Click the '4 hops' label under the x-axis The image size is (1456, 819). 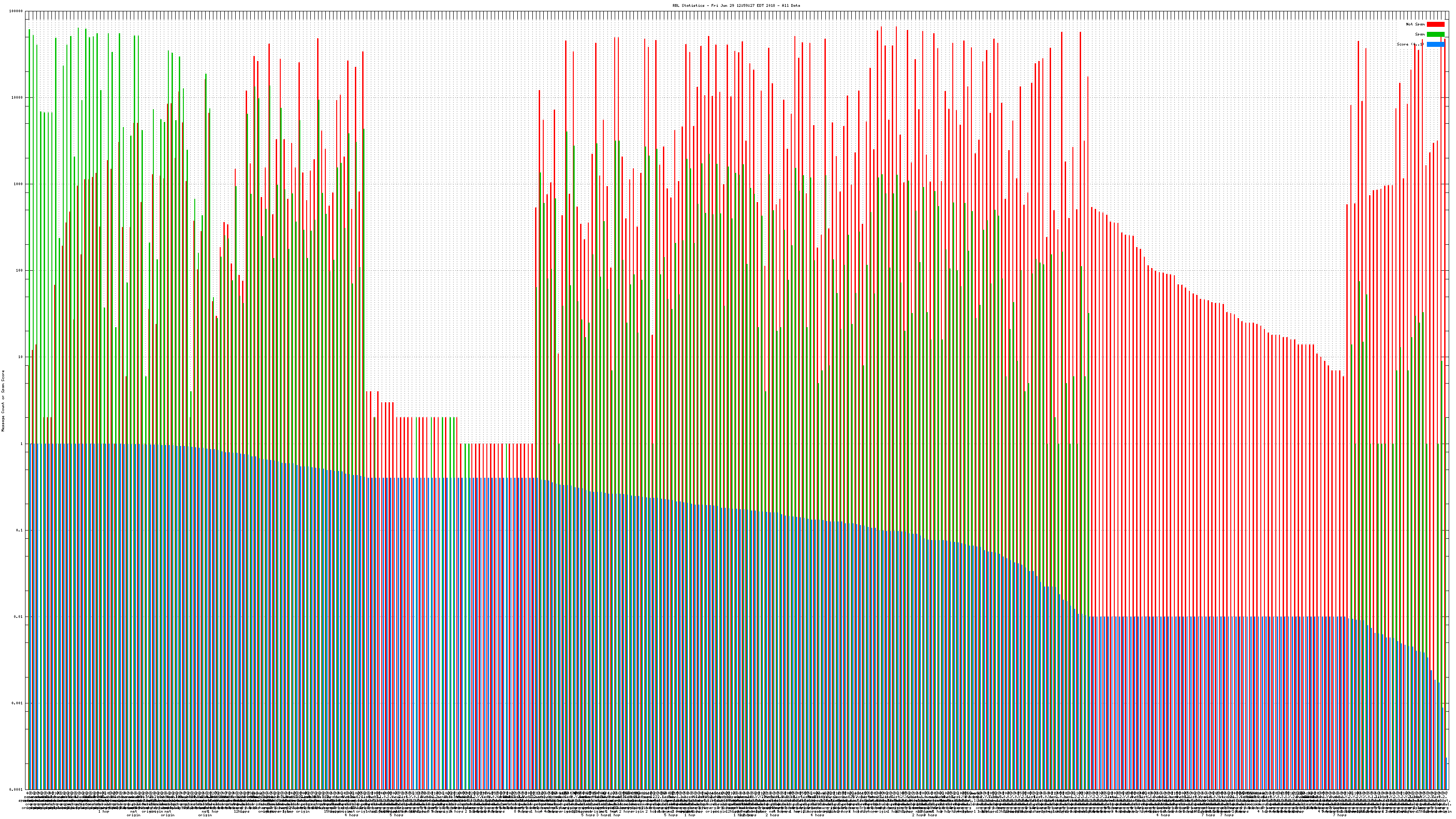point(351,815)
